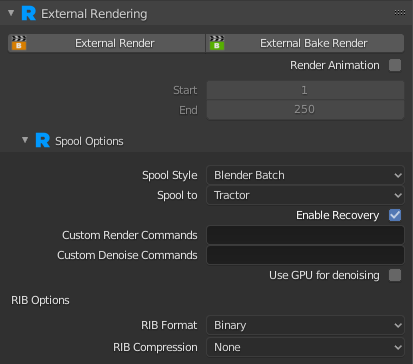This screenshot has height=364, width=413.
Task: Click the RenderMan logo beside Spool Options
Action: pos(43,140)
